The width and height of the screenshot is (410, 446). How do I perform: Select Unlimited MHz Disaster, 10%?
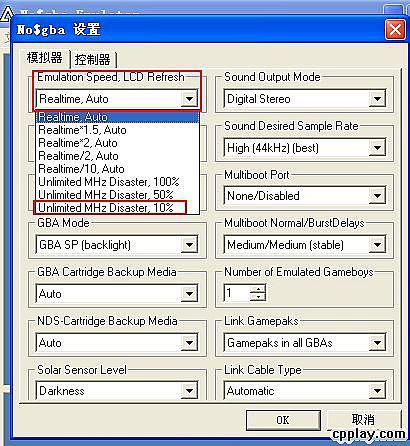pyautogui.click(x=117, y=208)
